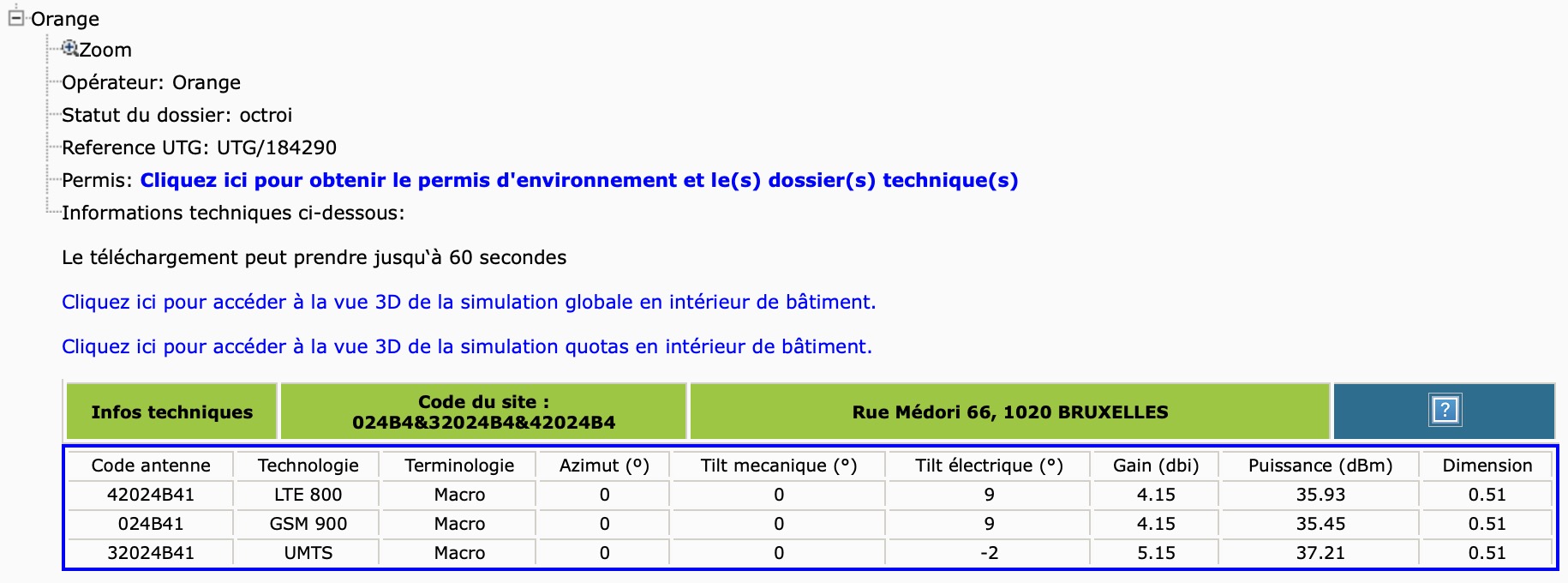
Task: Click the 'Terminologie' column header
Action: click(x=459, y=466)
